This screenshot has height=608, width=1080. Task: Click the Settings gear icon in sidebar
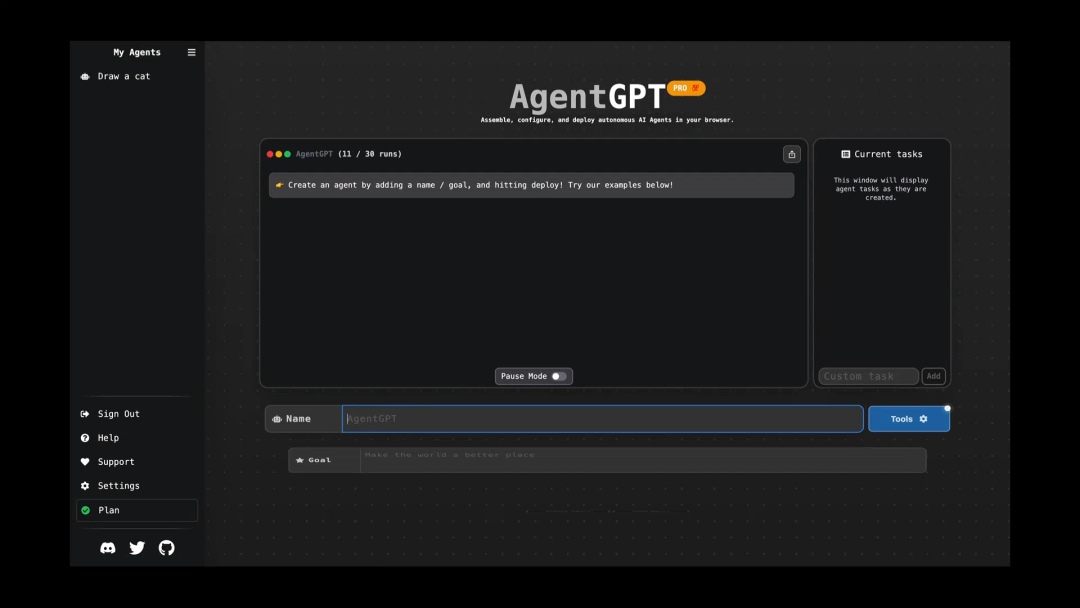[85, 486]
